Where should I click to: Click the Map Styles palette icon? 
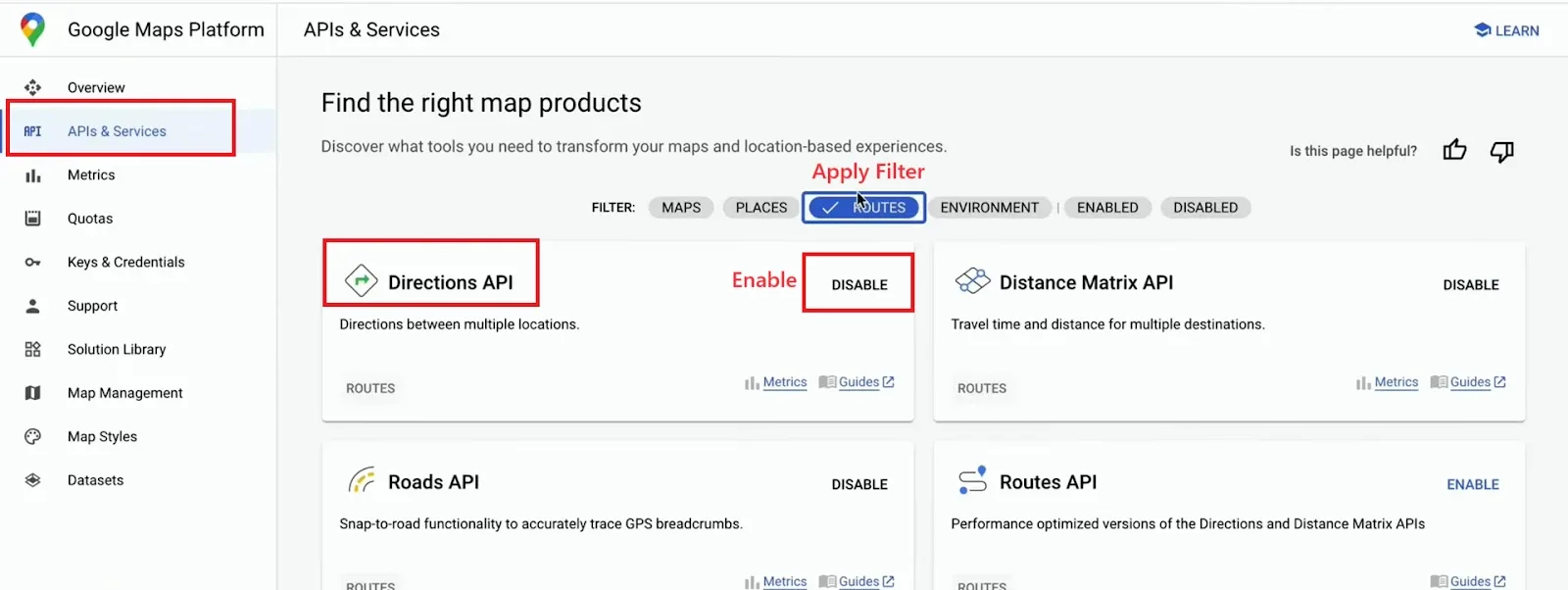click(32, 437)
